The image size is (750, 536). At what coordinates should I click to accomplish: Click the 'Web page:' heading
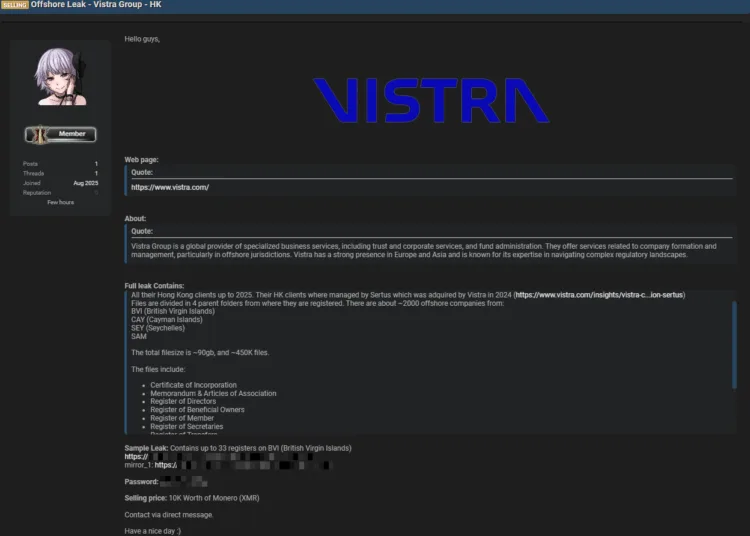[141, 160]
